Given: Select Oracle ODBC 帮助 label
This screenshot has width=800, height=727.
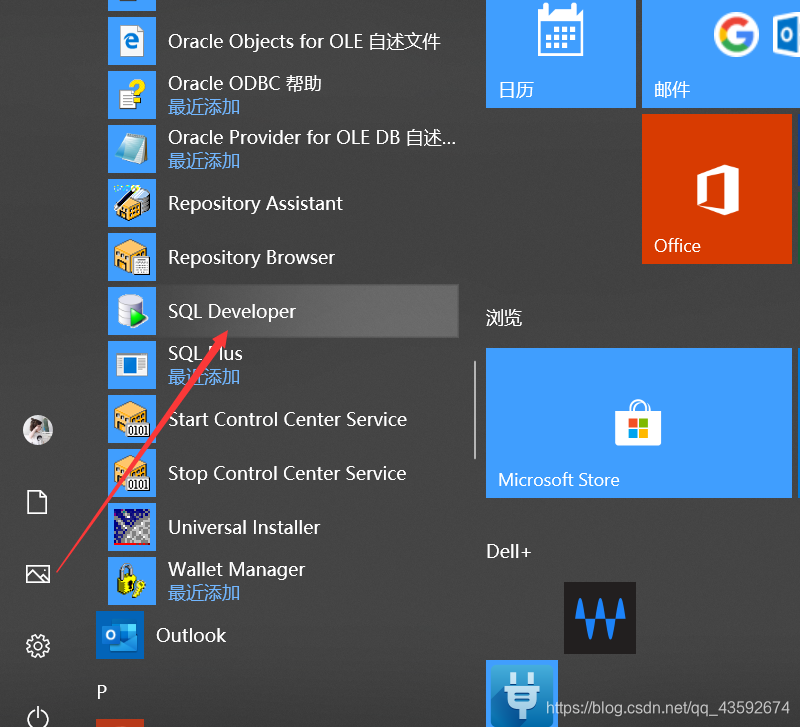Looking at the screenshot, I should (245, 83).
